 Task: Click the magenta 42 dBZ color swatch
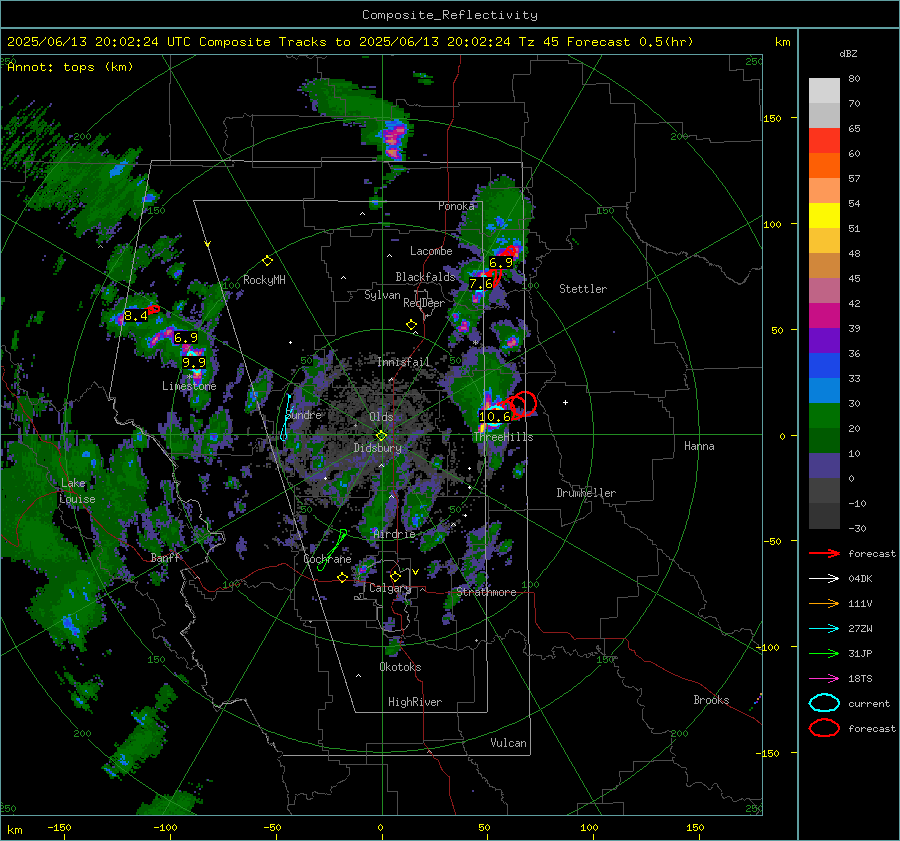coord(824,315)
